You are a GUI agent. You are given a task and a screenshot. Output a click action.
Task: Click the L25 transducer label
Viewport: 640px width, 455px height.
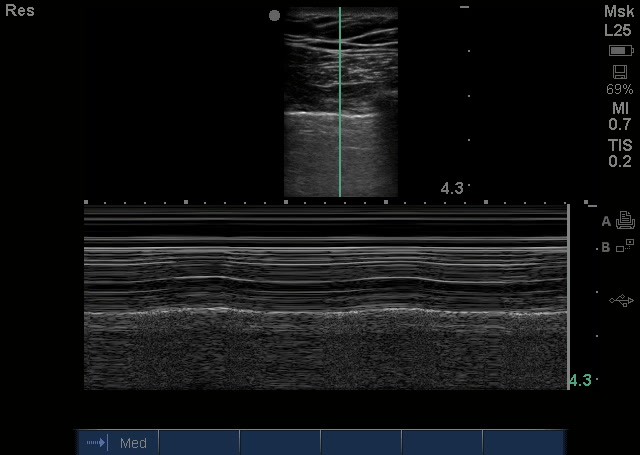[x=618, y=29]
